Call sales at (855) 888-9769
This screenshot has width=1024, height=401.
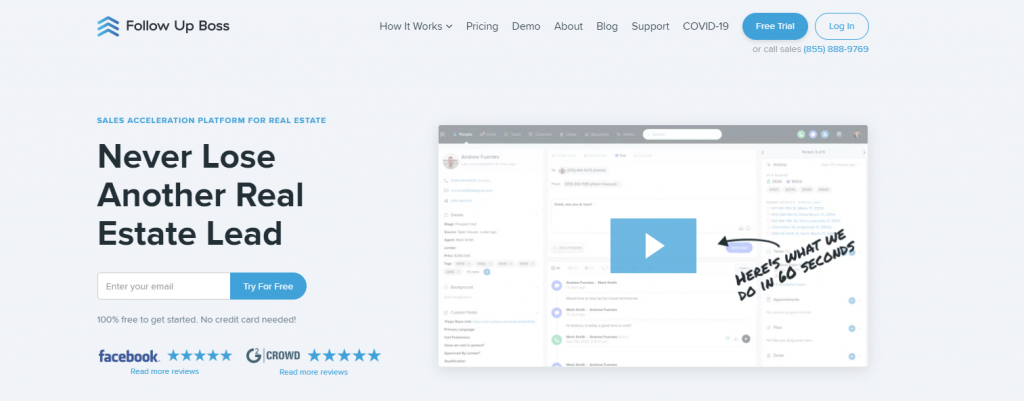(835, 49)
